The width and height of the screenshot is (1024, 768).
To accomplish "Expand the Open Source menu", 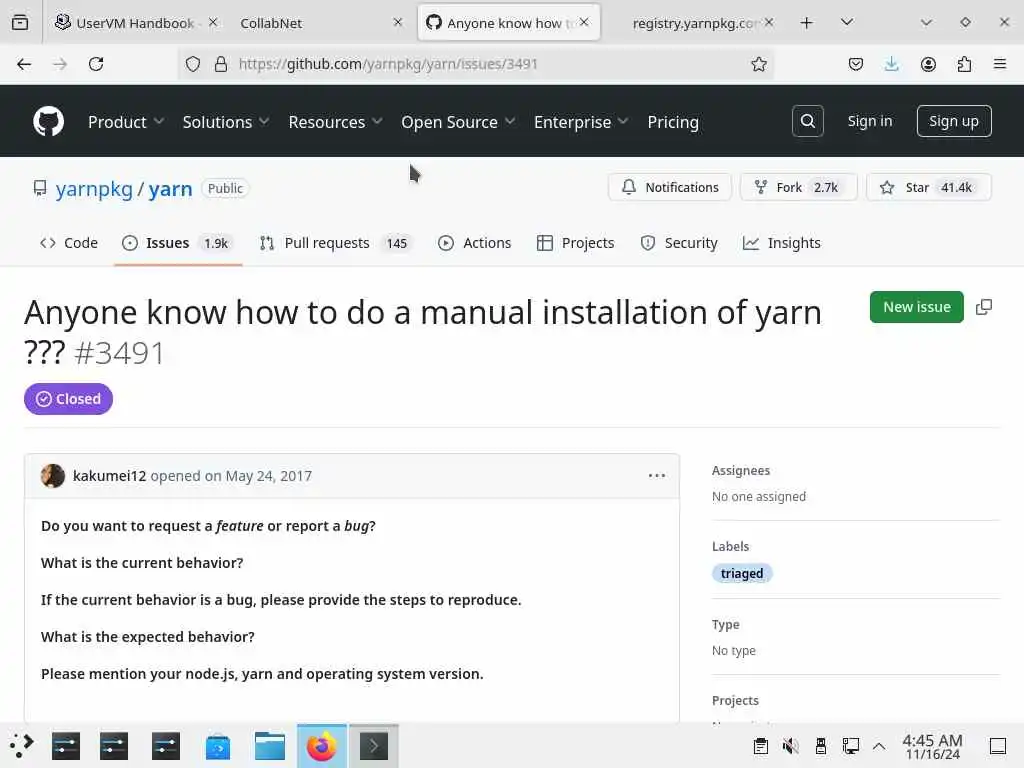I will click(x=458, y=122).
